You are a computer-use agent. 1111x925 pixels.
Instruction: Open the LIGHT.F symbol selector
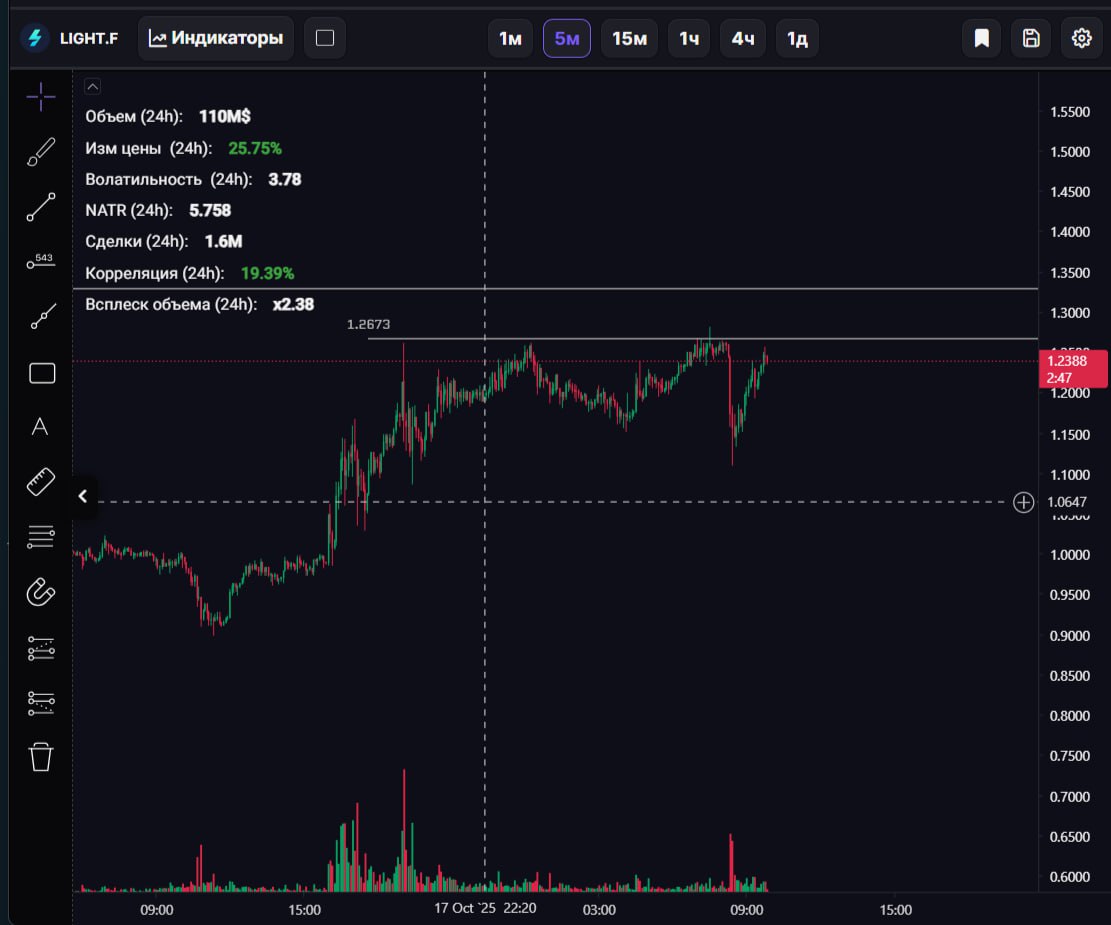(70, 38)
